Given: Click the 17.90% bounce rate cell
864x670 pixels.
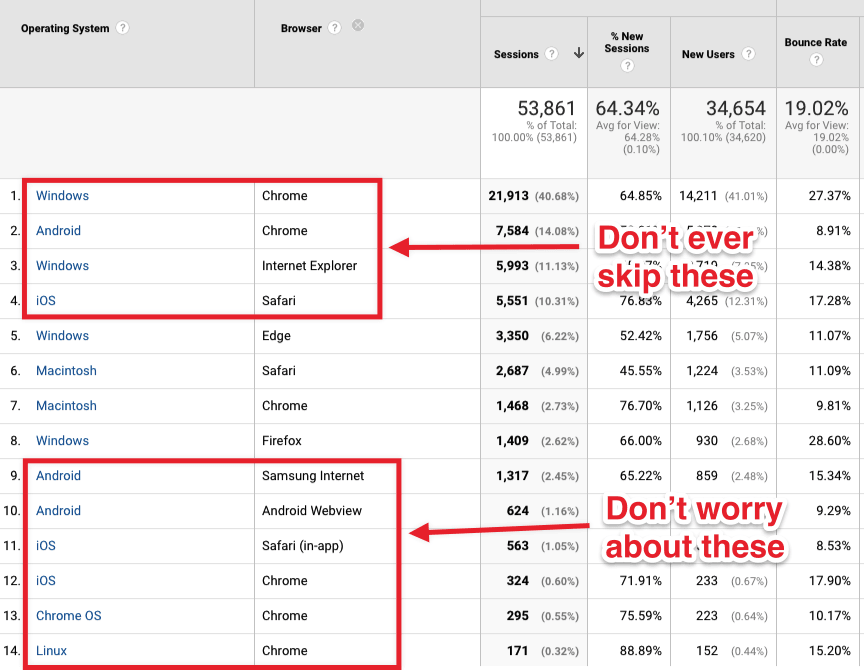Looking at the screenshot, I should pos(830,581).
